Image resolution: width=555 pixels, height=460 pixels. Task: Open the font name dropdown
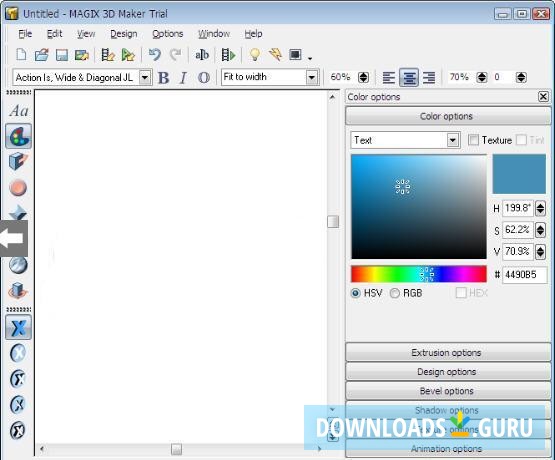(x=145, y=77)
